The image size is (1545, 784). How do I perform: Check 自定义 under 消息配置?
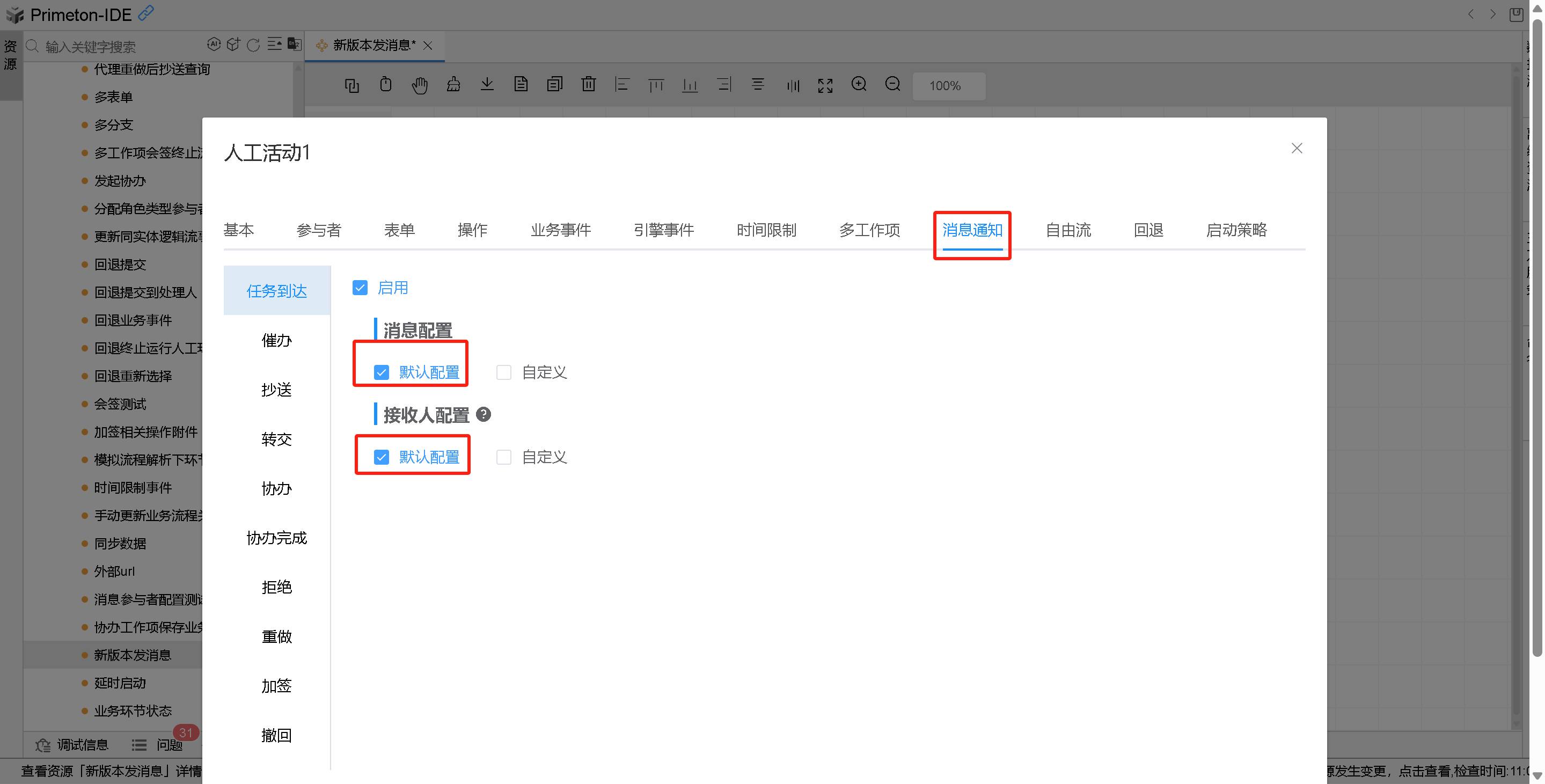pos(504,372)
